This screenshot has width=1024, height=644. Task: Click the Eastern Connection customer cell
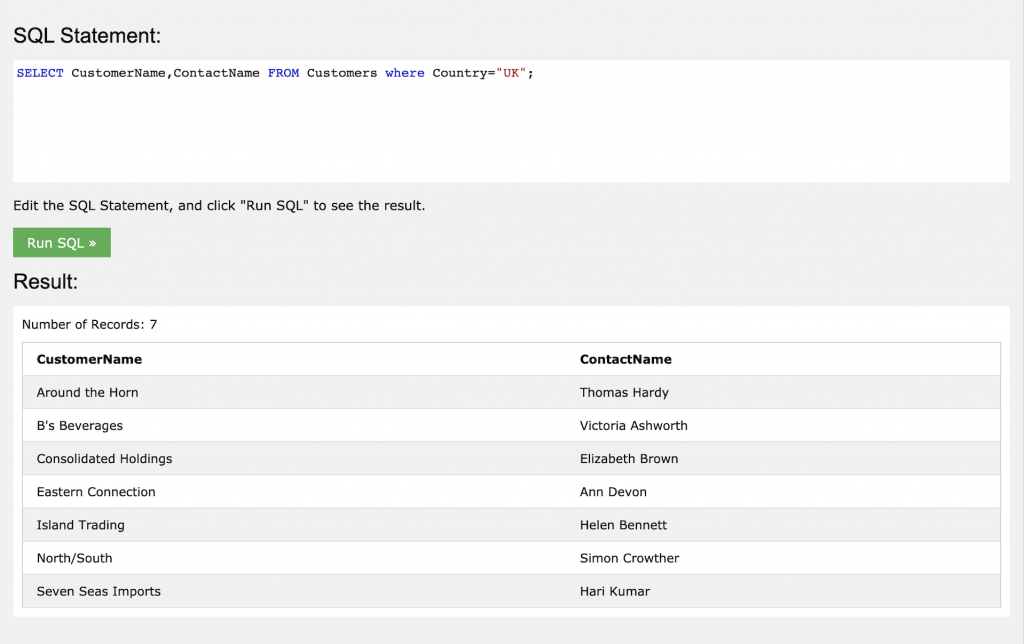pyautogui.click(x=96, y=491)
